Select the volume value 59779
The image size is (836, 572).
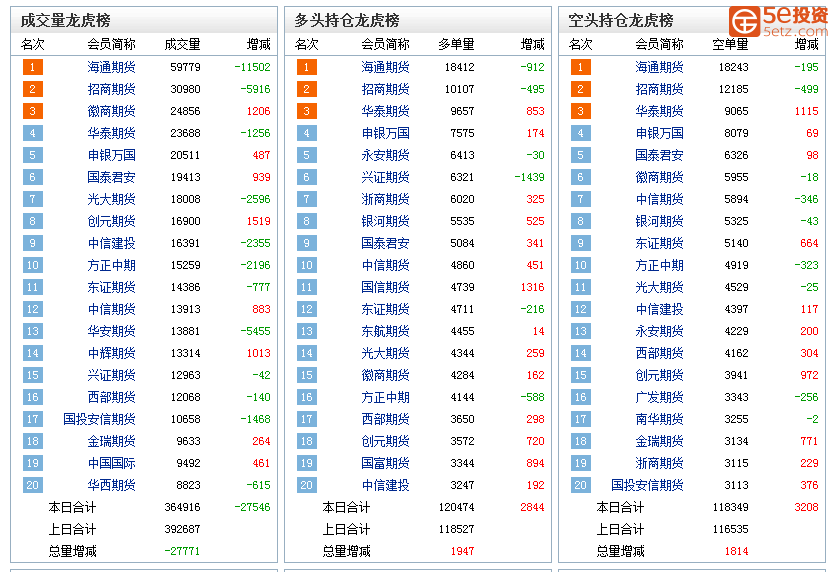(x=186, y=67)
